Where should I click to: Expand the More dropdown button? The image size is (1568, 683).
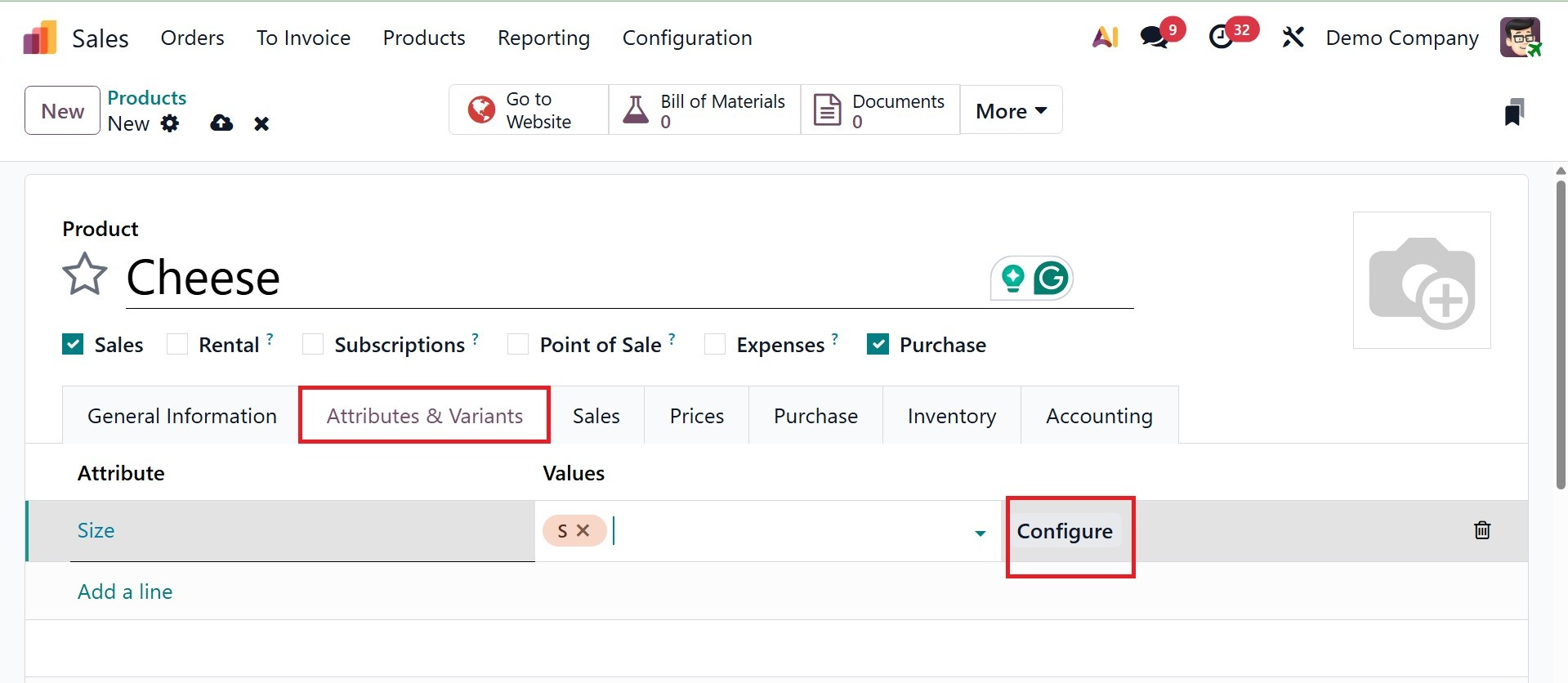point(1011,110)
